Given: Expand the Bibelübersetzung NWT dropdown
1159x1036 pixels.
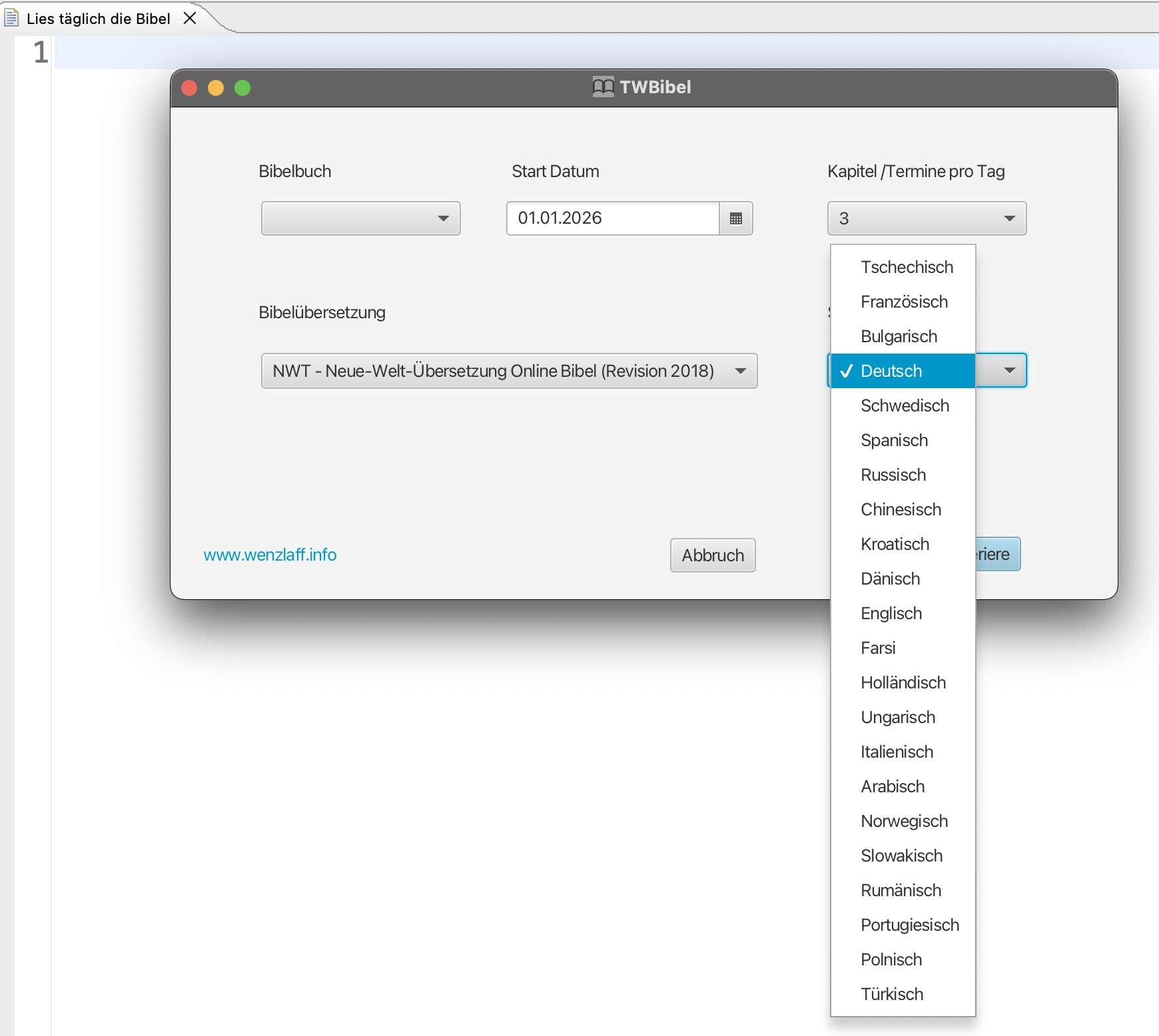Looking at the screenshot, I should (509, 371).
